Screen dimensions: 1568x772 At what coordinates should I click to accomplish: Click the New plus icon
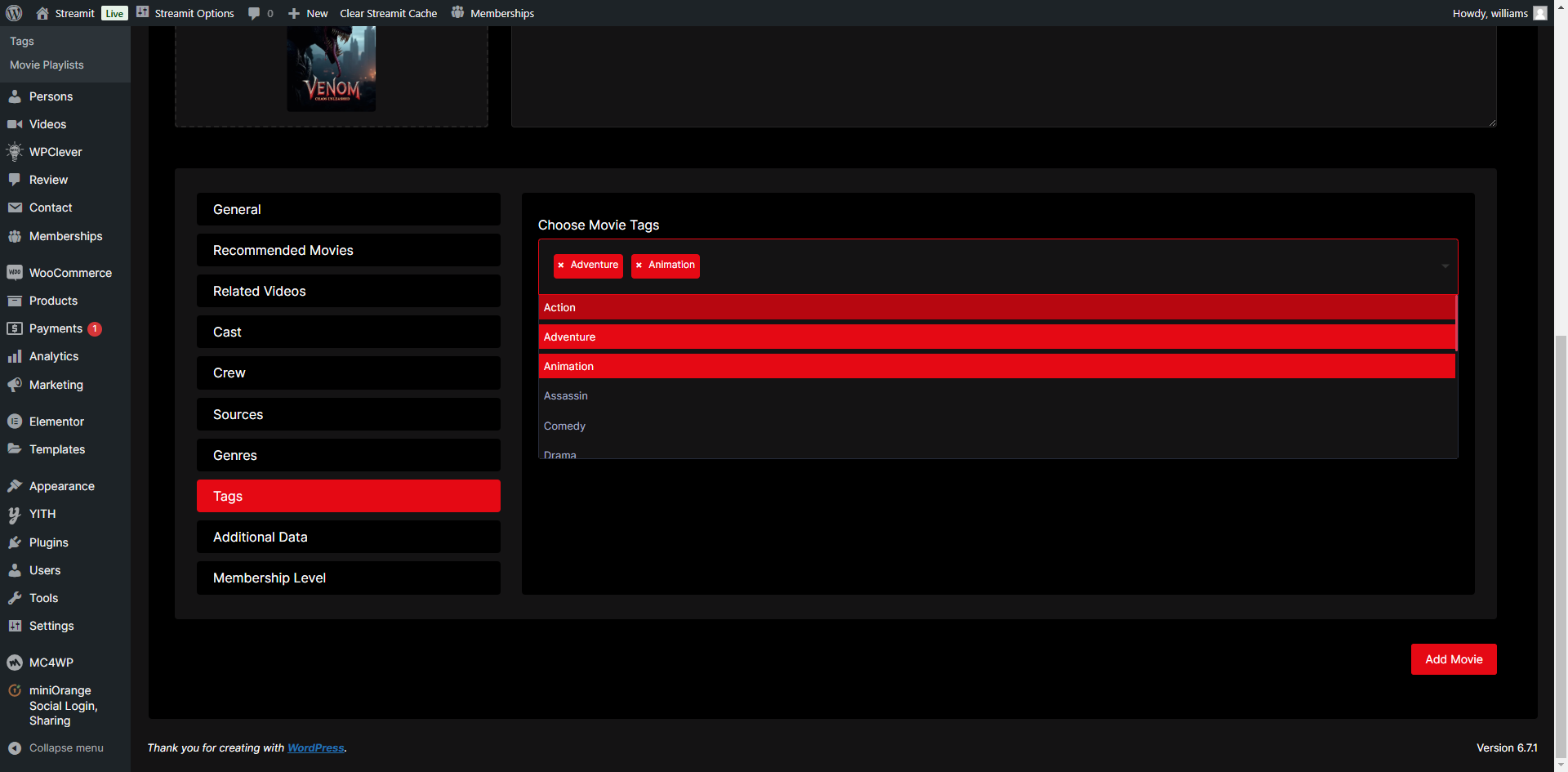[x=294, y=14]
